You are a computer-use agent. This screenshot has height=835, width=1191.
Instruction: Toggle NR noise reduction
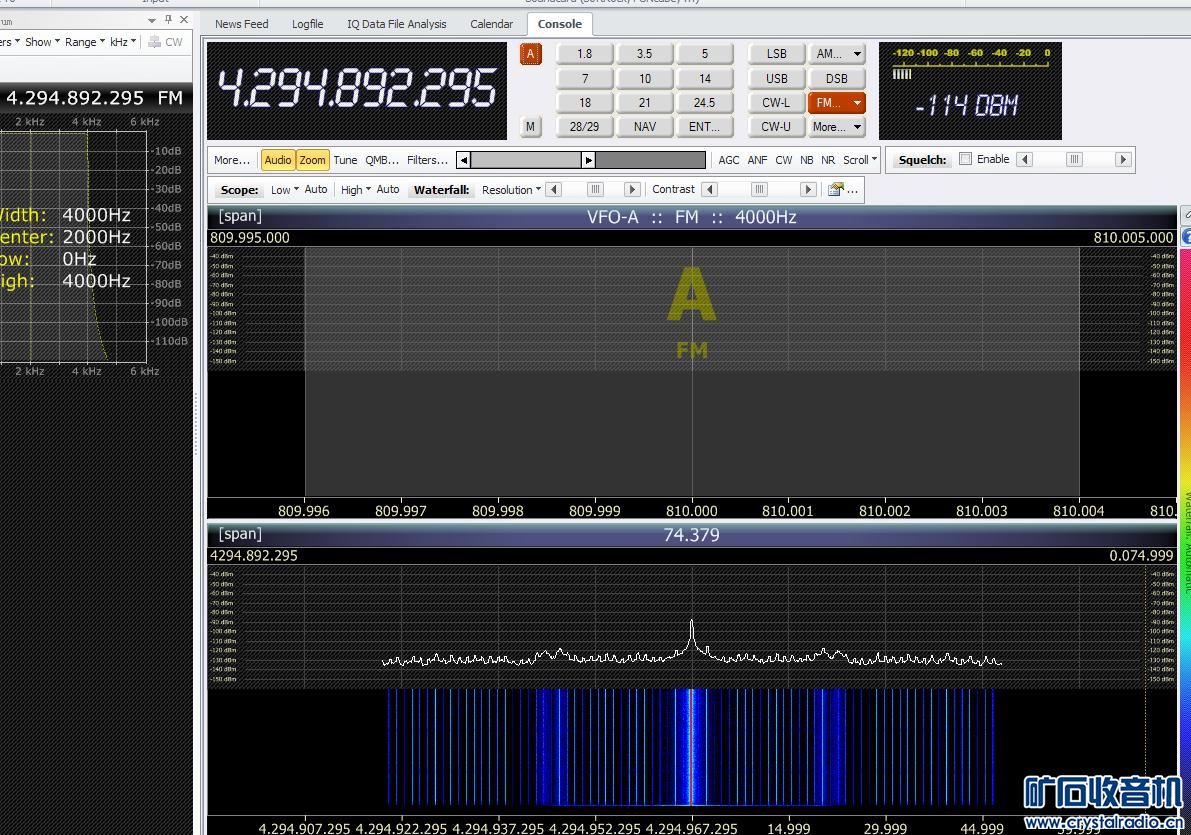828,160
